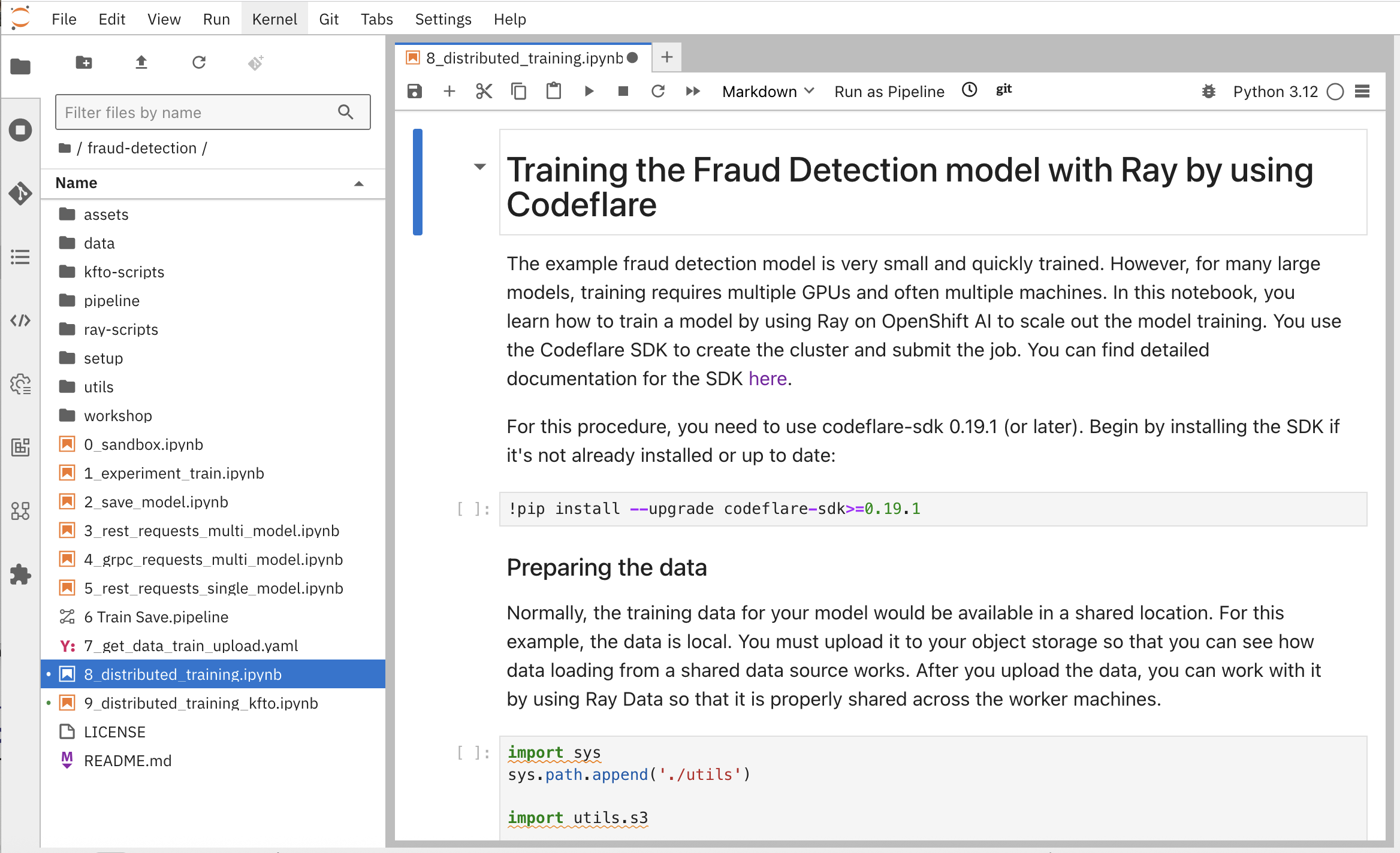
Task: Enable the debugger bug icon
Action: tap(1209, 91)
